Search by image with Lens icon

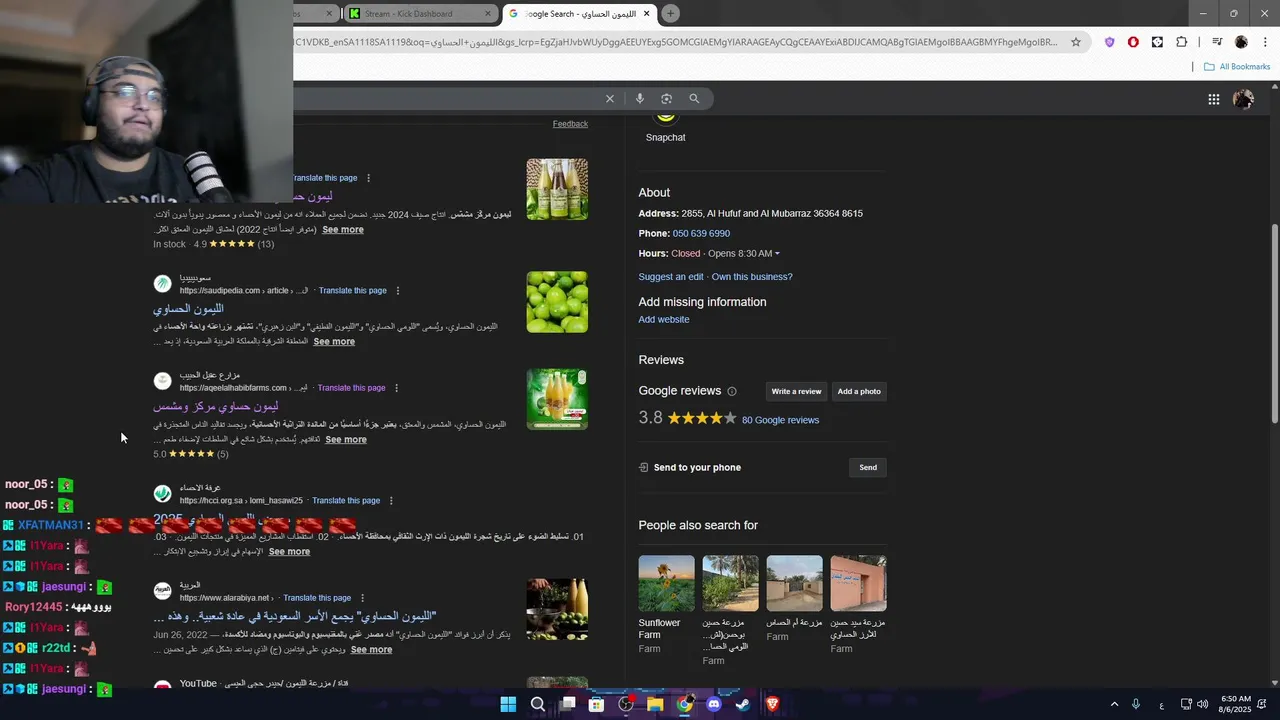[667, 98]
